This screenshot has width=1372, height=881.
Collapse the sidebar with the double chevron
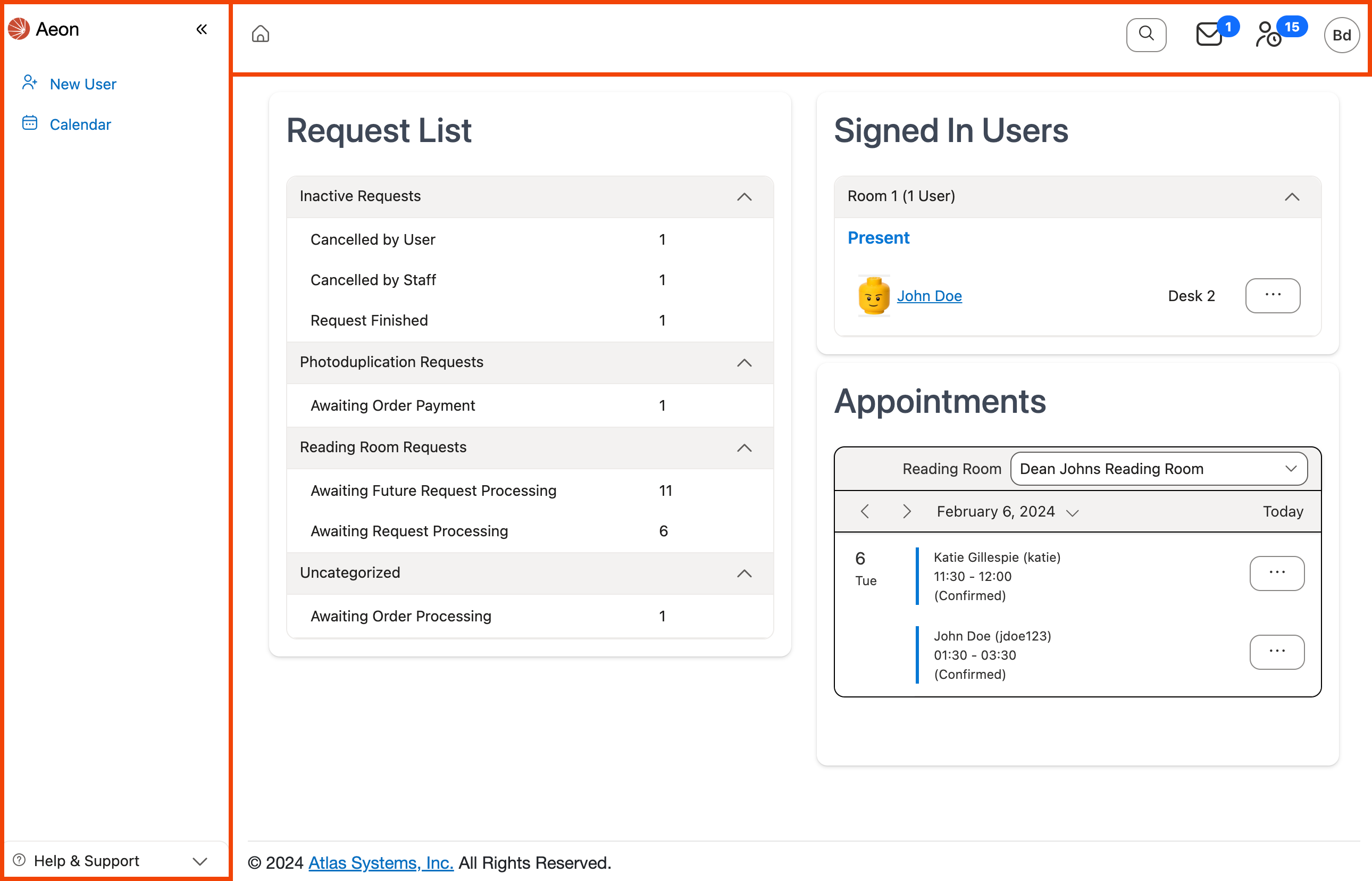point(201,29)
